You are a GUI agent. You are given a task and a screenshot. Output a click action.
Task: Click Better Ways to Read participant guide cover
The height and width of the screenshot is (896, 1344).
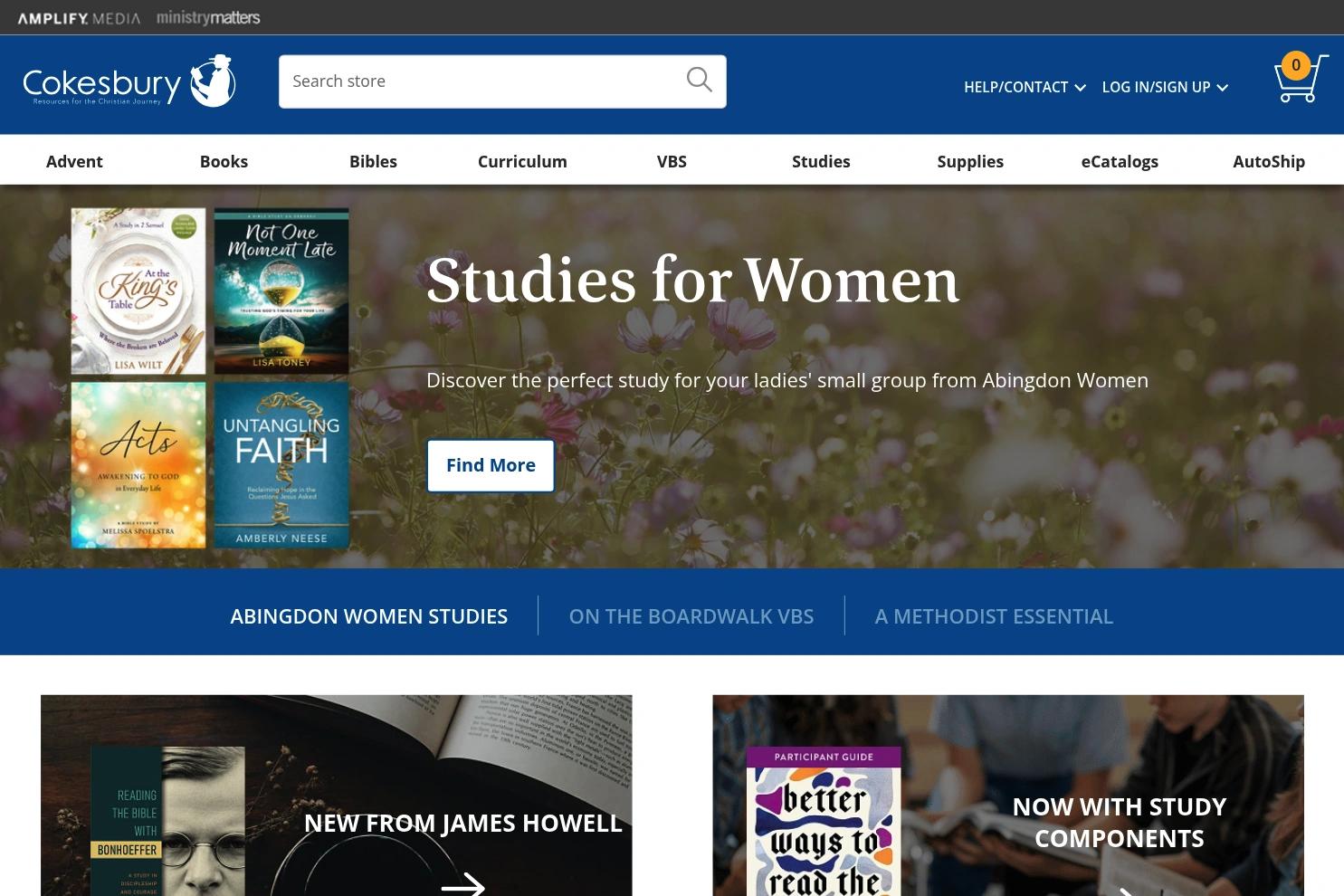point(824,821)
